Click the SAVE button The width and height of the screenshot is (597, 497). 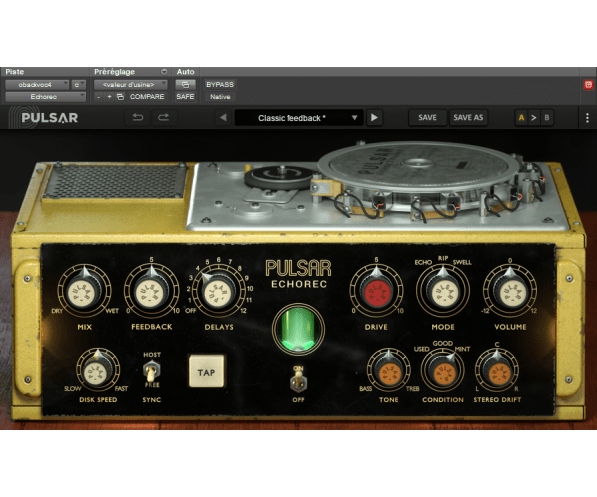point(427,118)
